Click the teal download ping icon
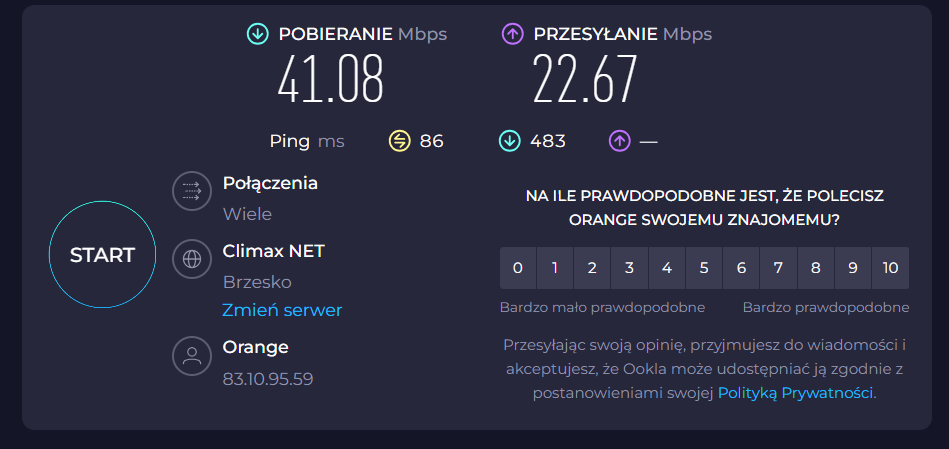949x449 pixels. [510, 141]
